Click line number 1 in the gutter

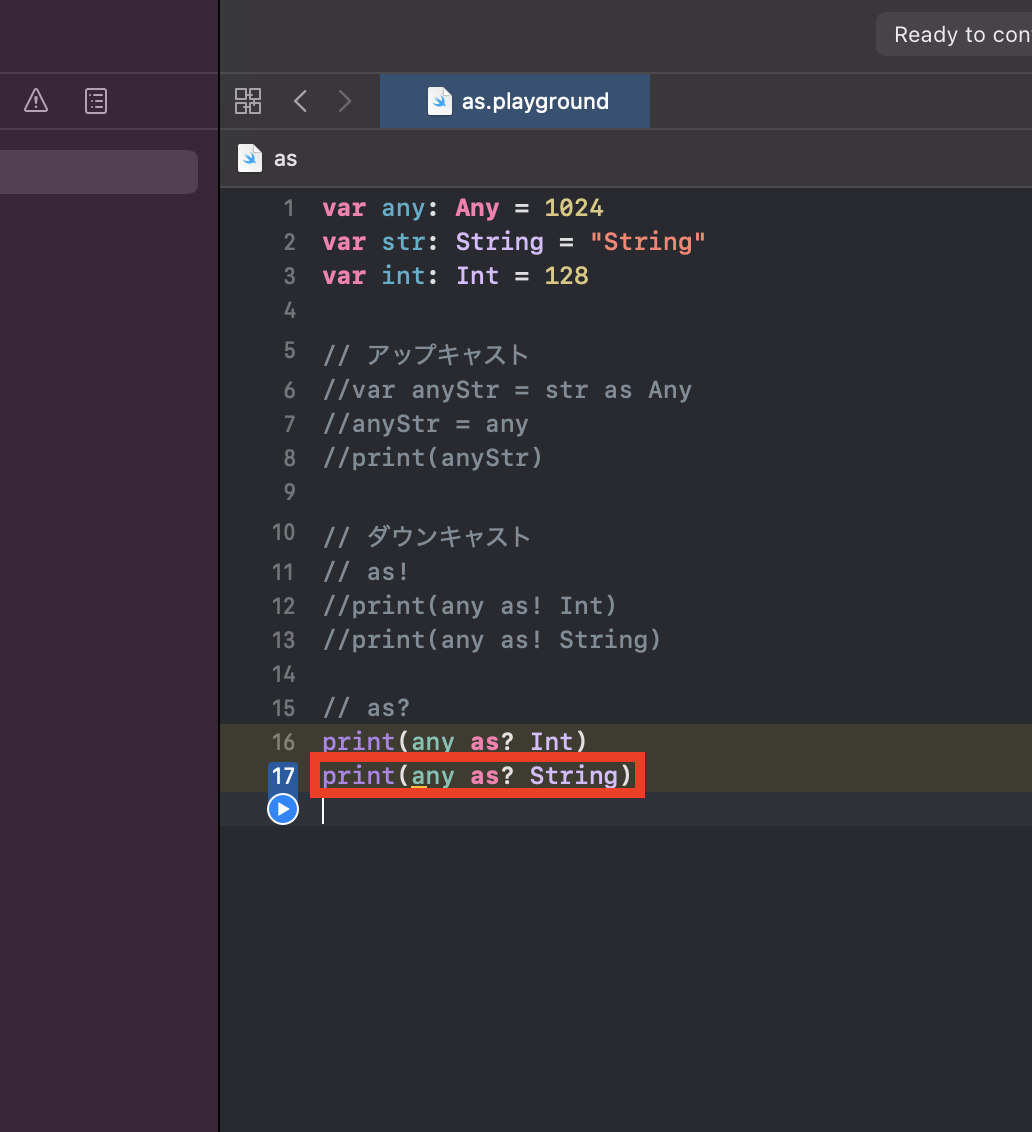[x=289, y=208]
